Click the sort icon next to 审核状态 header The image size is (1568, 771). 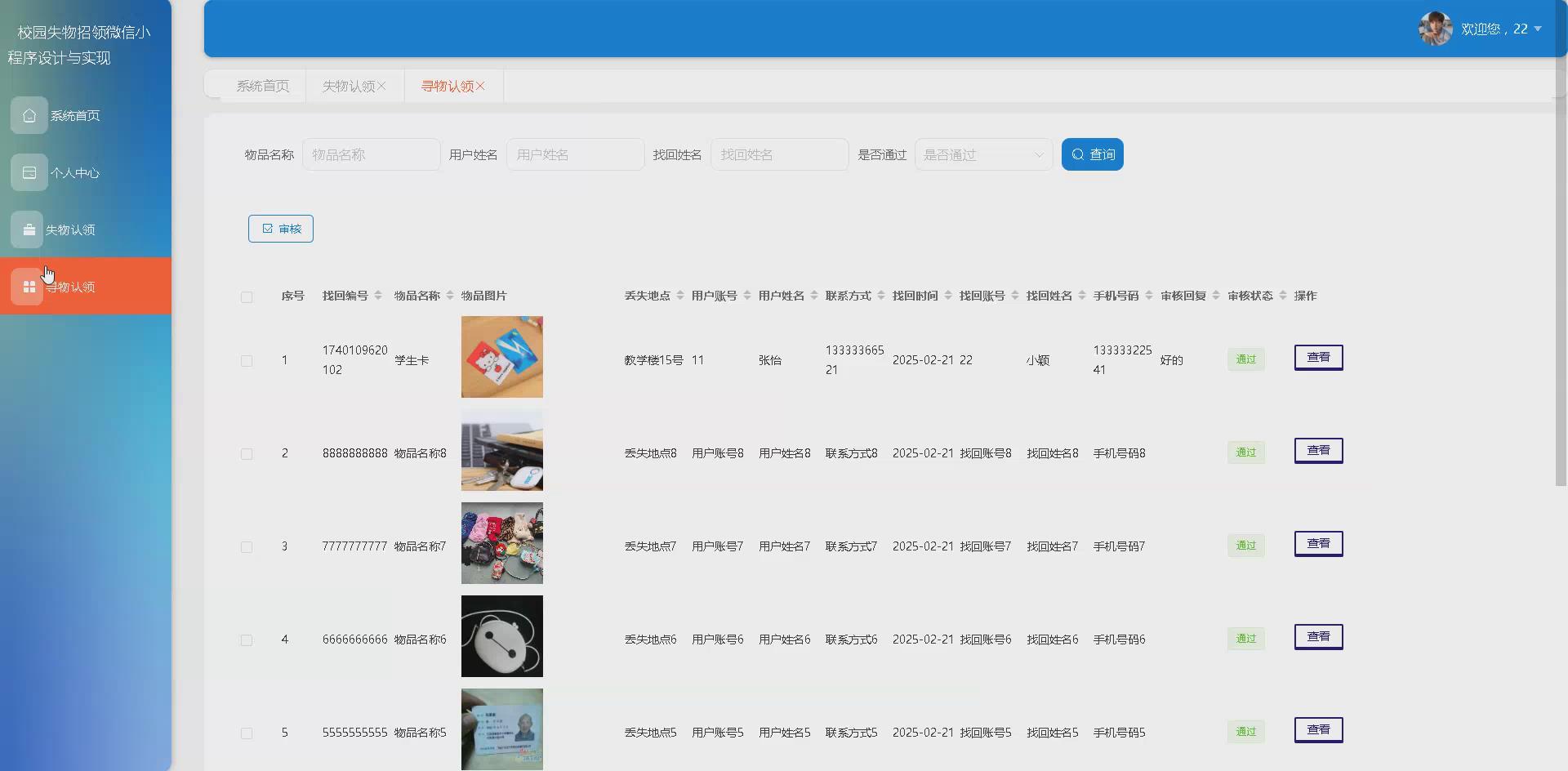pyautogui.click(x=1283, y=296)
